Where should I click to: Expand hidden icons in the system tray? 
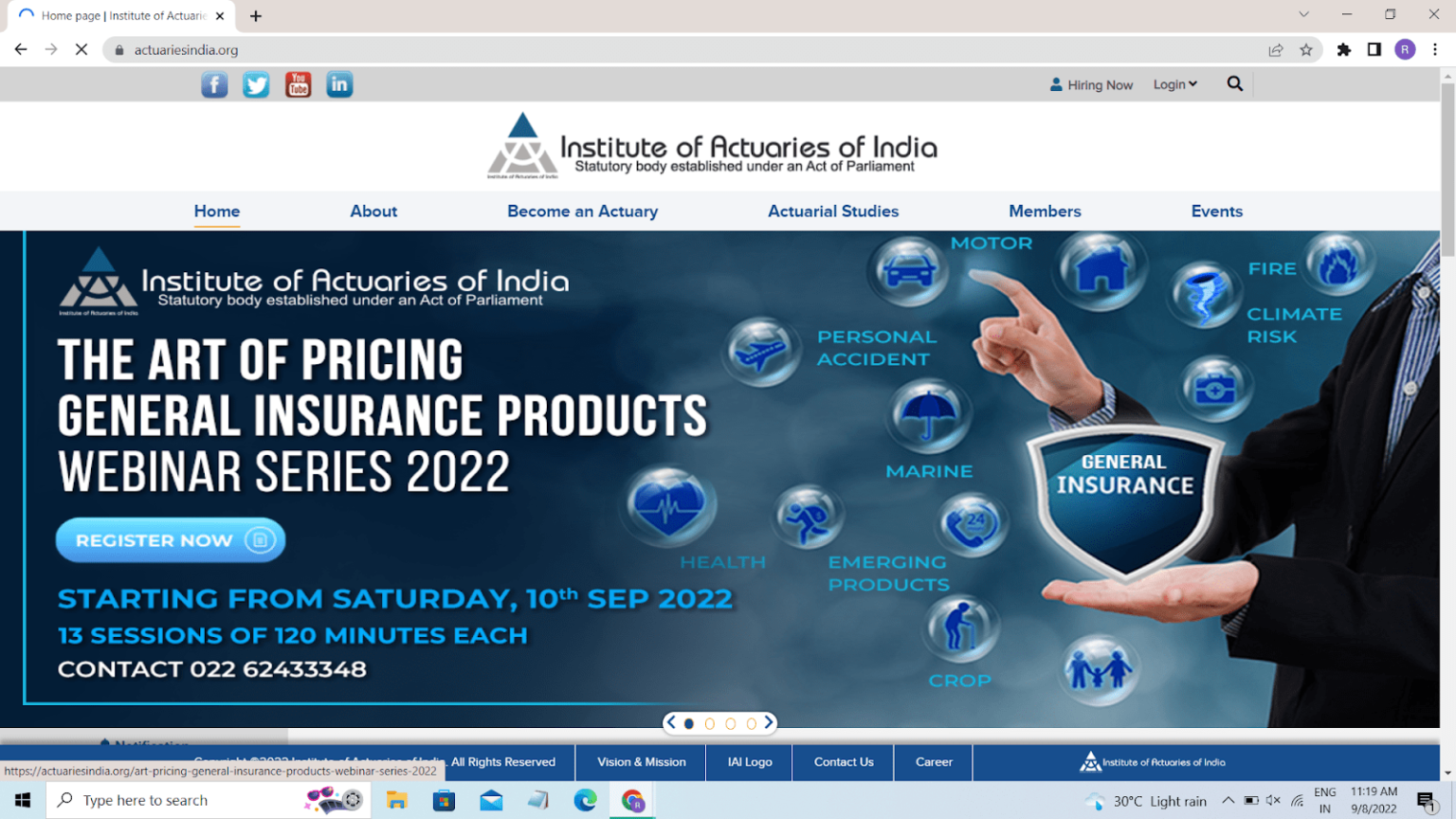tap(1228, 799)
